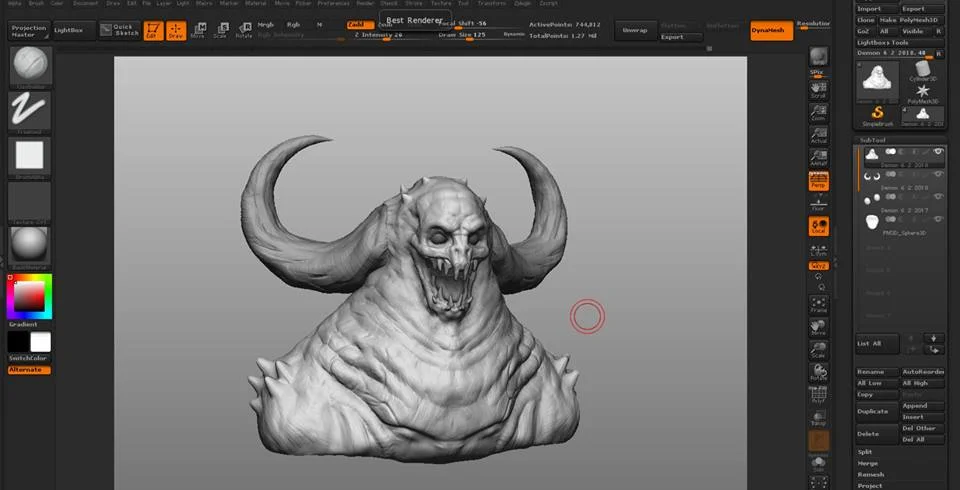Click the Actual size icon
The height and width of the screenshot is (490, 960).
pos(819,135)
